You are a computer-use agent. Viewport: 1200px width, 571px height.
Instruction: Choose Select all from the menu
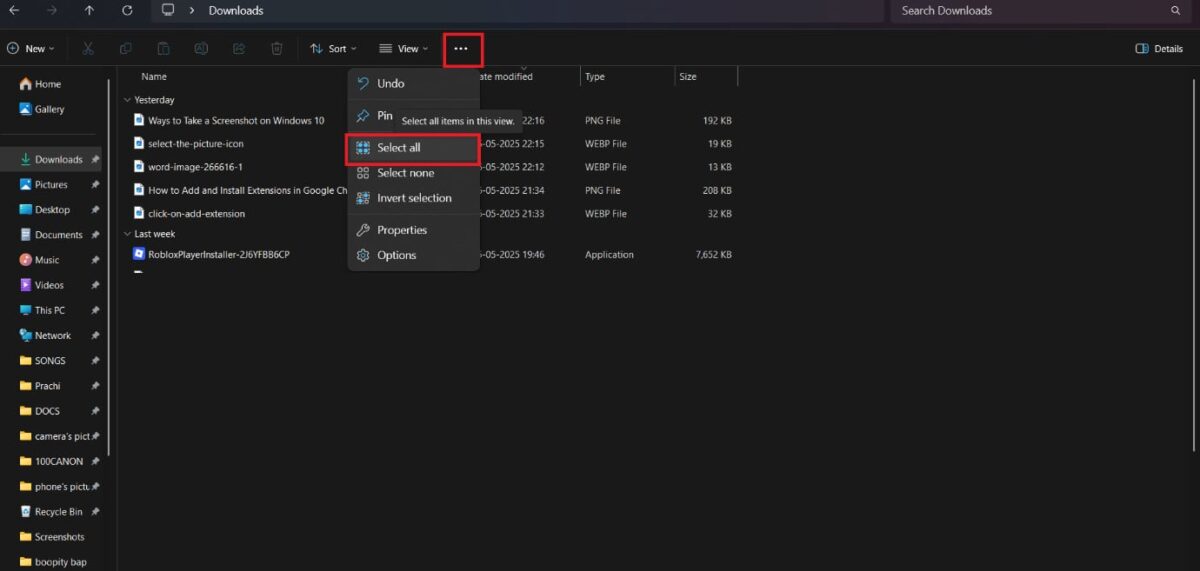pos(413,148)
